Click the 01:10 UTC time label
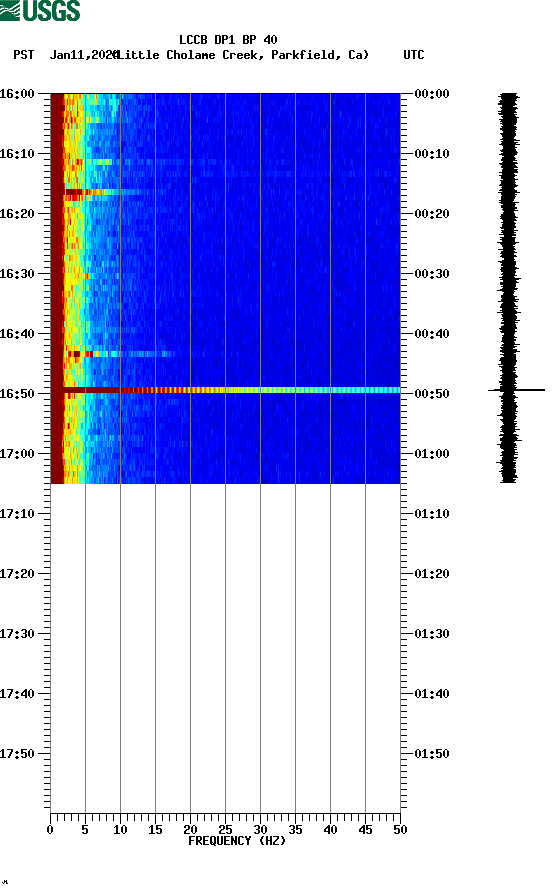The width and height of the screenshot is (552, 893). point(432,514)
